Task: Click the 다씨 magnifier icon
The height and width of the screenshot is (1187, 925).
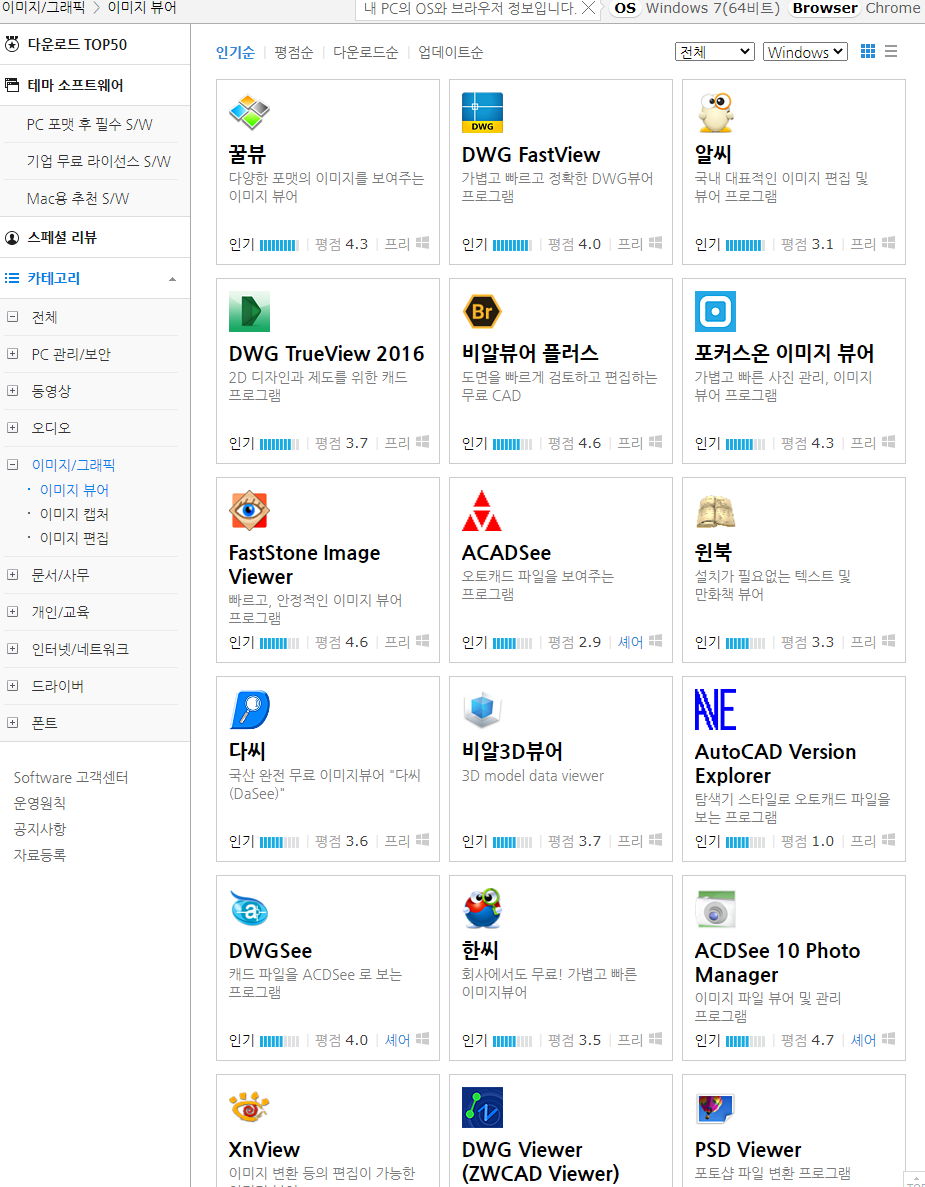Action: coord(249,709)
